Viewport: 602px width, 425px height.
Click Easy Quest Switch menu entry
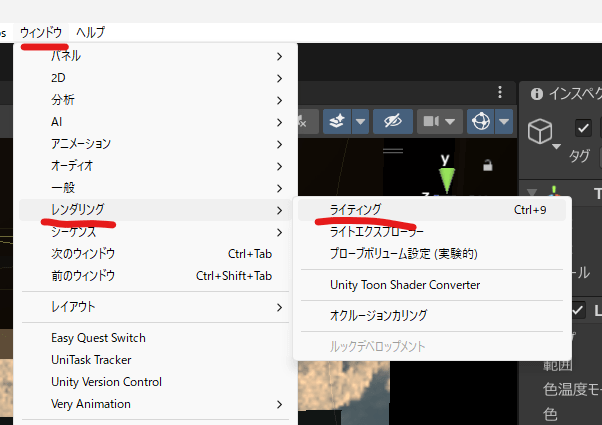pos(98,338)
